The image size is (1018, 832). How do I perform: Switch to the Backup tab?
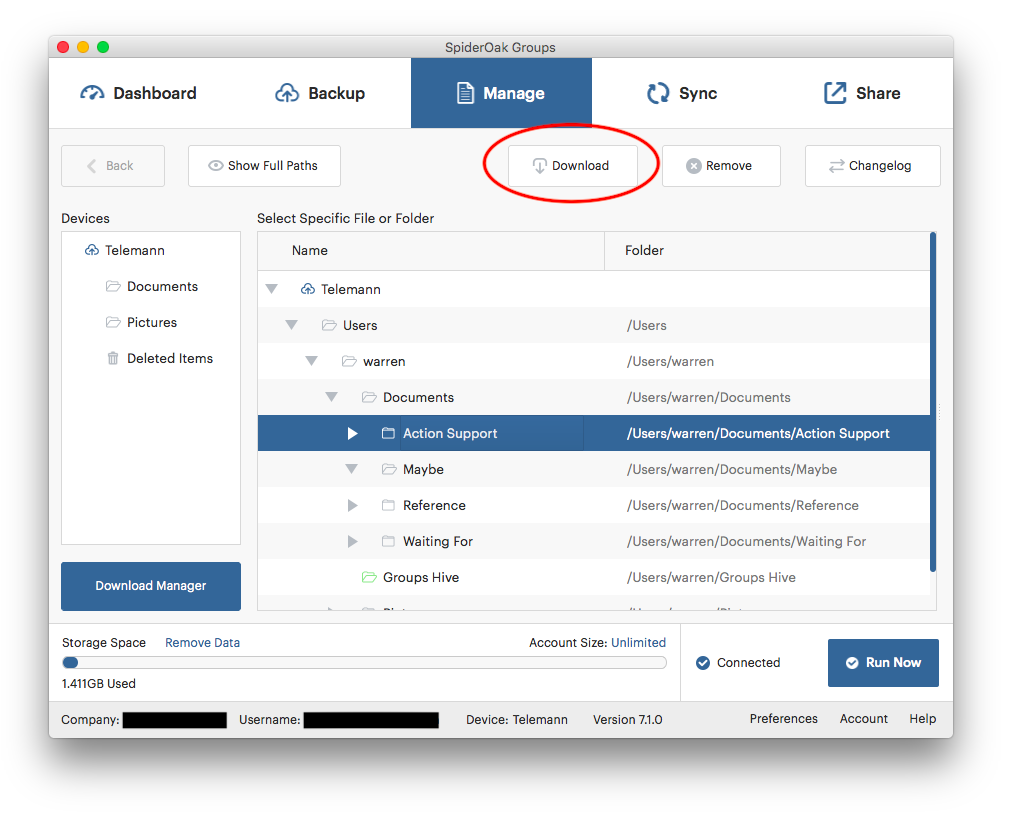[x=320, y=93]
